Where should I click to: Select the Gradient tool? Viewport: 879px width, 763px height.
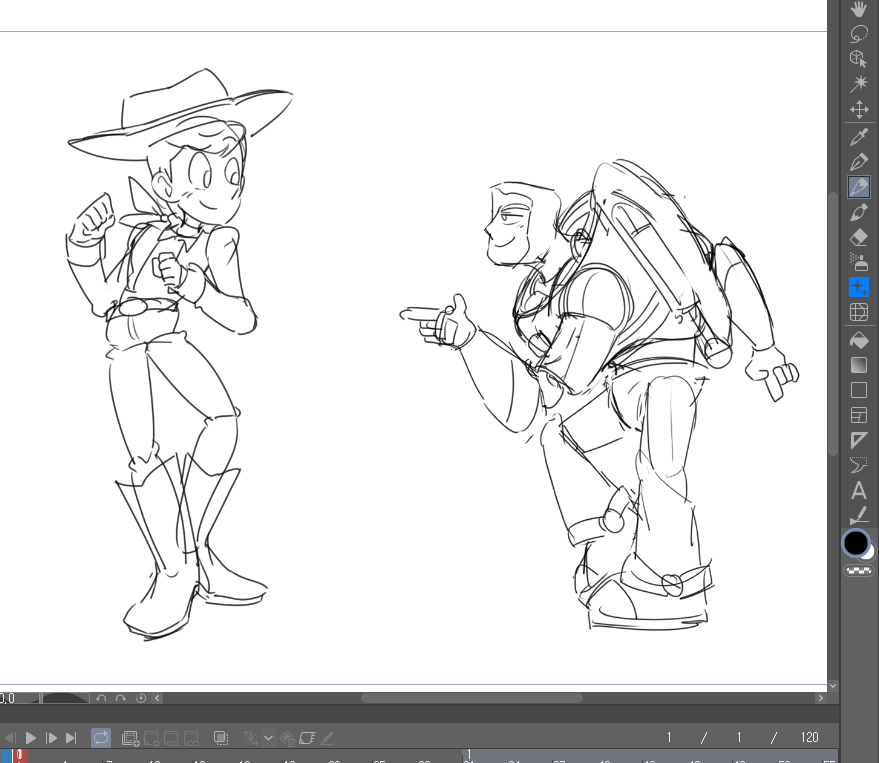point(858,365)
